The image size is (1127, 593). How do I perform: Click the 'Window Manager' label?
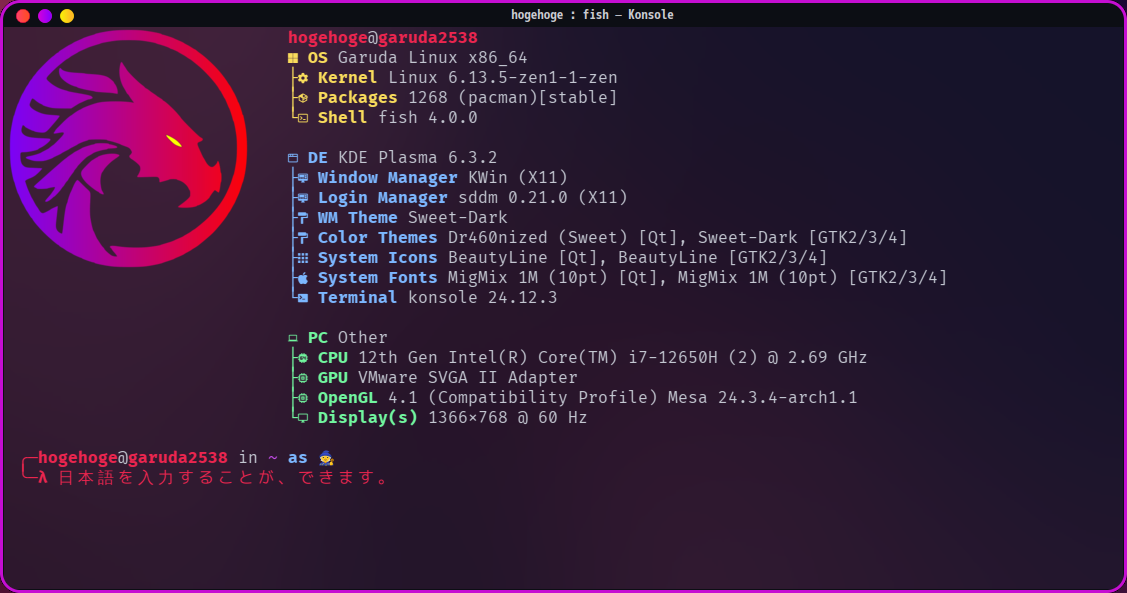(x=387, y=178)
